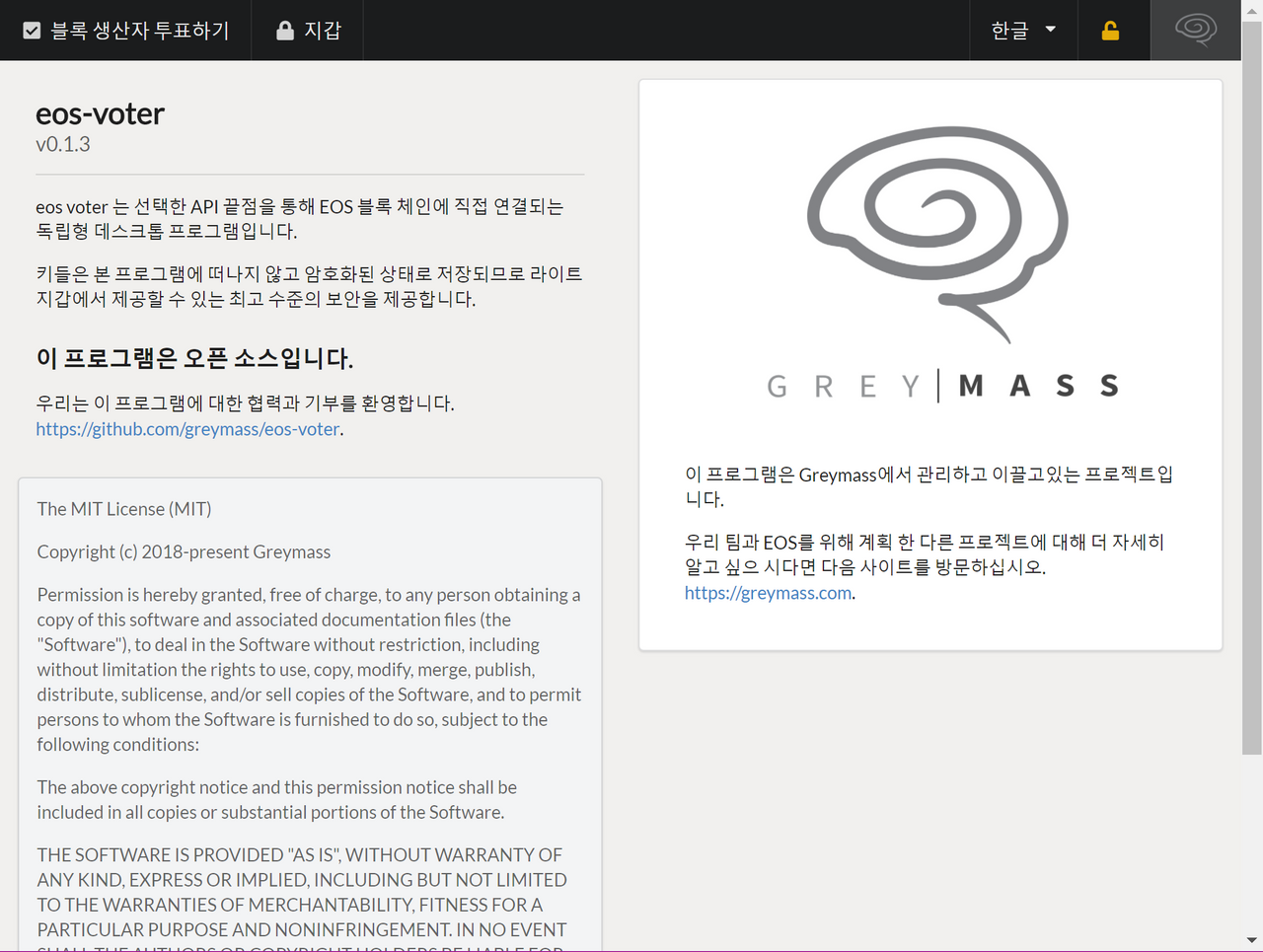
Task: Open the GitHub greymass/eos-voter link
Action: (187, 429)
